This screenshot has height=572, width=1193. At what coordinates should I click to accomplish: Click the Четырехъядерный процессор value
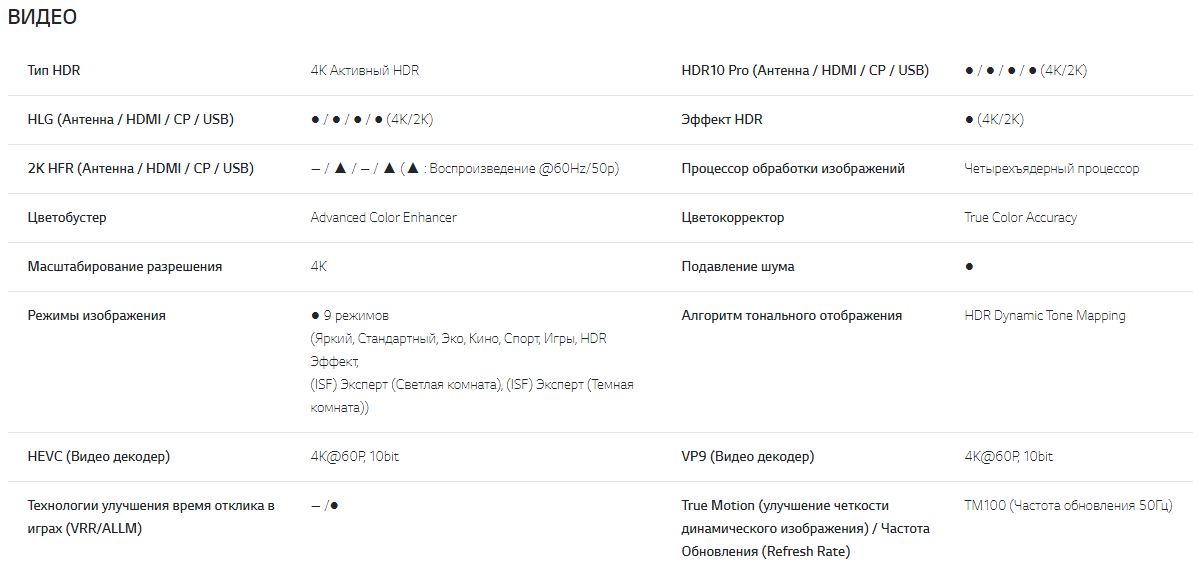tap(1051, 169)
